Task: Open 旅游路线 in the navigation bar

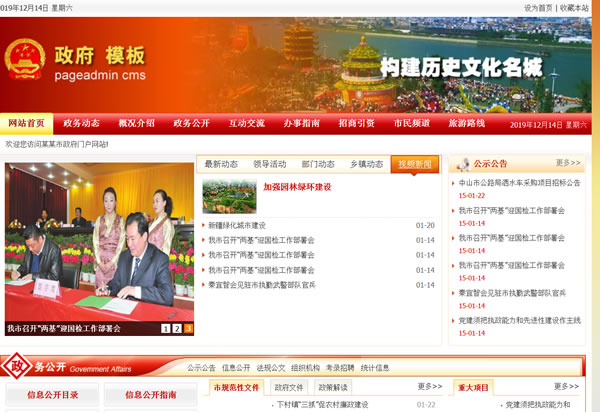Action: pyautogui.click(x=466, y=123)
